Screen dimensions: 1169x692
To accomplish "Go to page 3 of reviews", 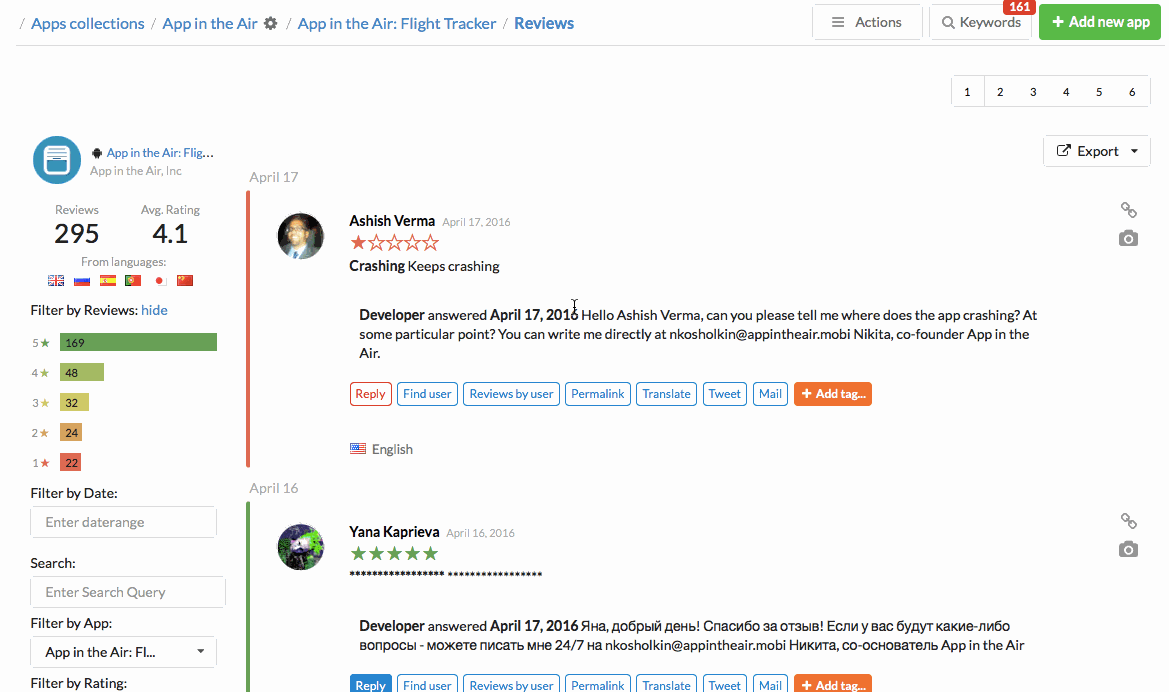I will 1033,92.
